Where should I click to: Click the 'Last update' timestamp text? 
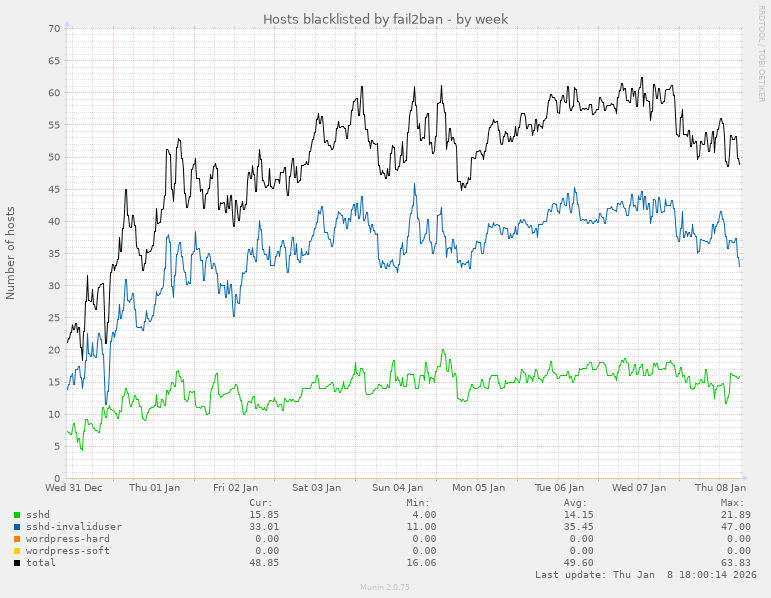tap(645, 575)
